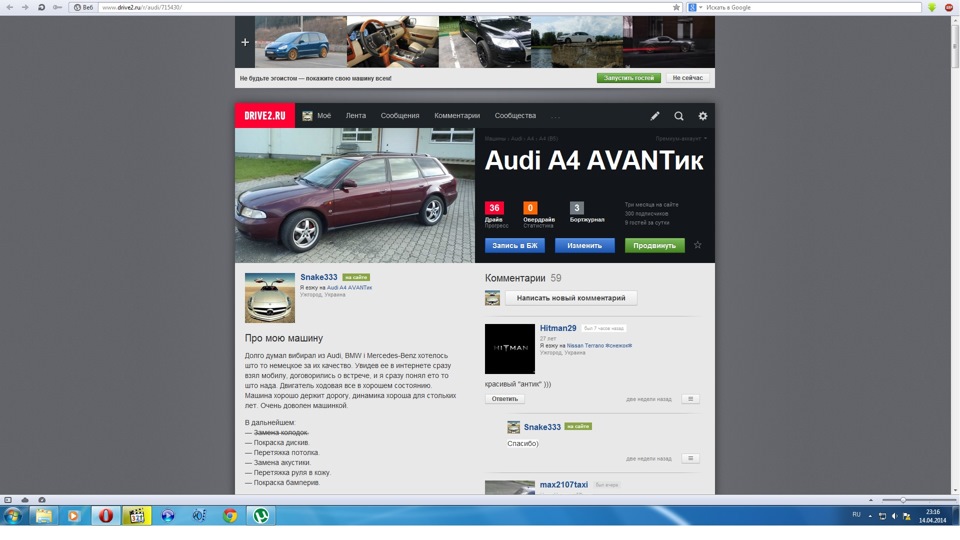
Task: Click green 'Продвинуть' button
Action: click(x=654, y=246)
